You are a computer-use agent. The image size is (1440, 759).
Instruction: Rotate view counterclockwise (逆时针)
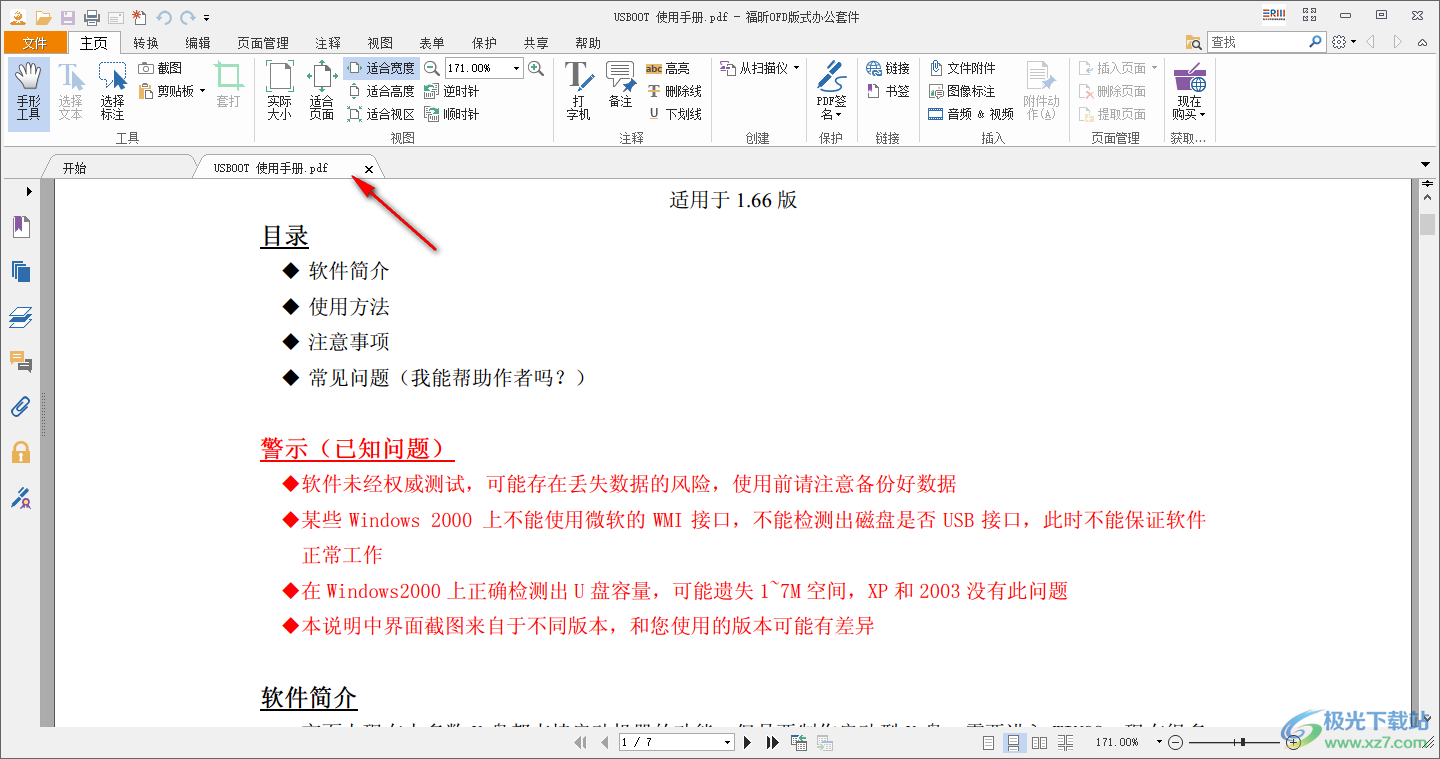pyautogui.click(x=452, y=91)
